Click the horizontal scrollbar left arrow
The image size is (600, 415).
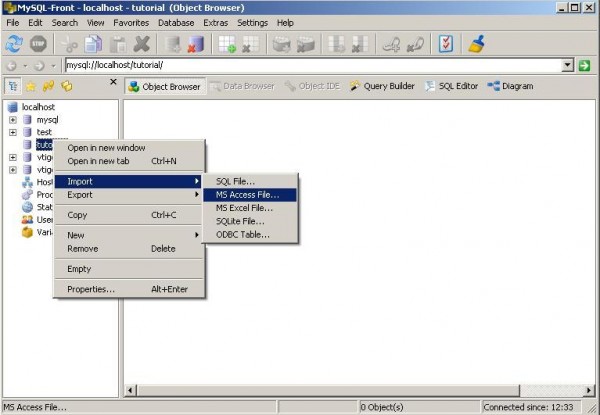[130, 391]
